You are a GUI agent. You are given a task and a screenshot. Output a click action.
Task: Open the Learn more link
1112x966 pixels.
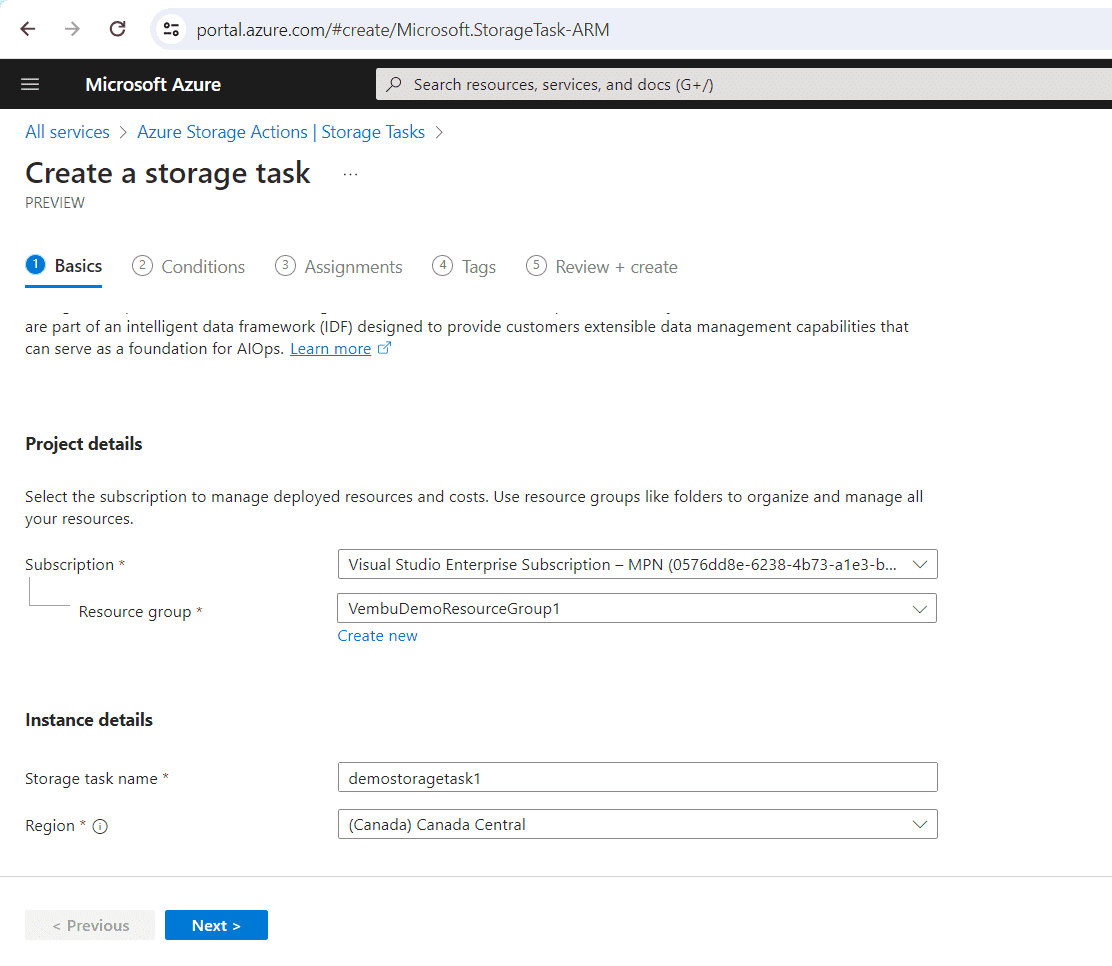click(330, 349)
